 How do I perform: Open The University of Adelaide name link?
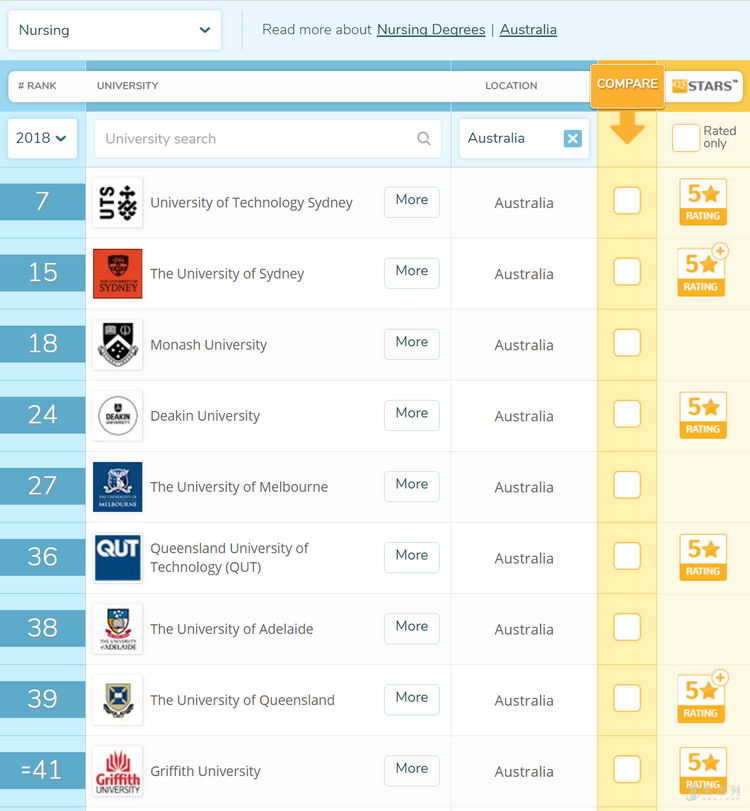click(x=232, y=629)
